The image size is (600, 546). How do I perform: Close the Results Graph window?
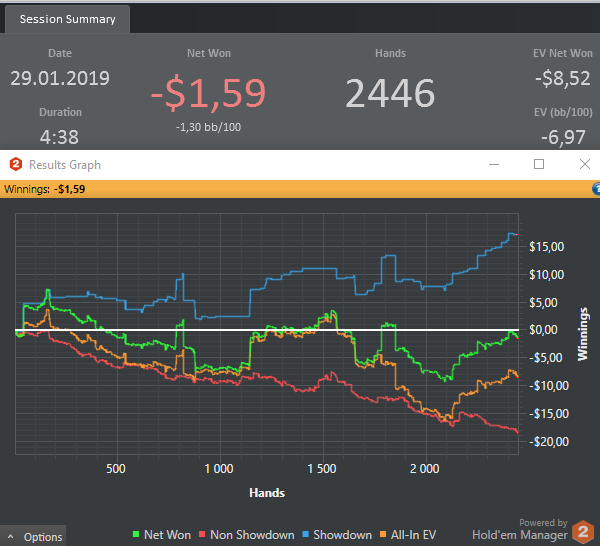(x=584, y=164)
